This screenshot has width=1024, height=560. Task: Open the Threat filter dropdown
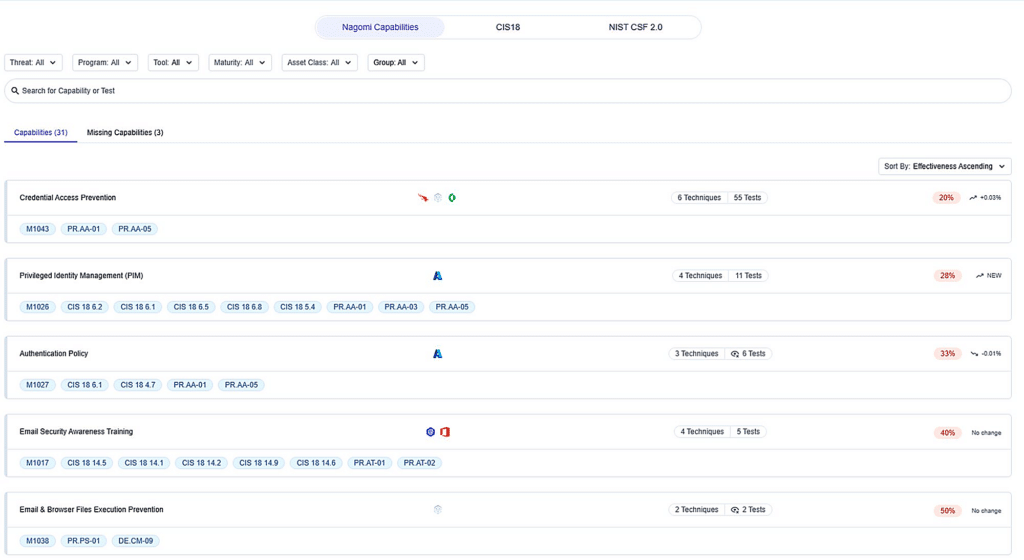click(x=33, y=63)
